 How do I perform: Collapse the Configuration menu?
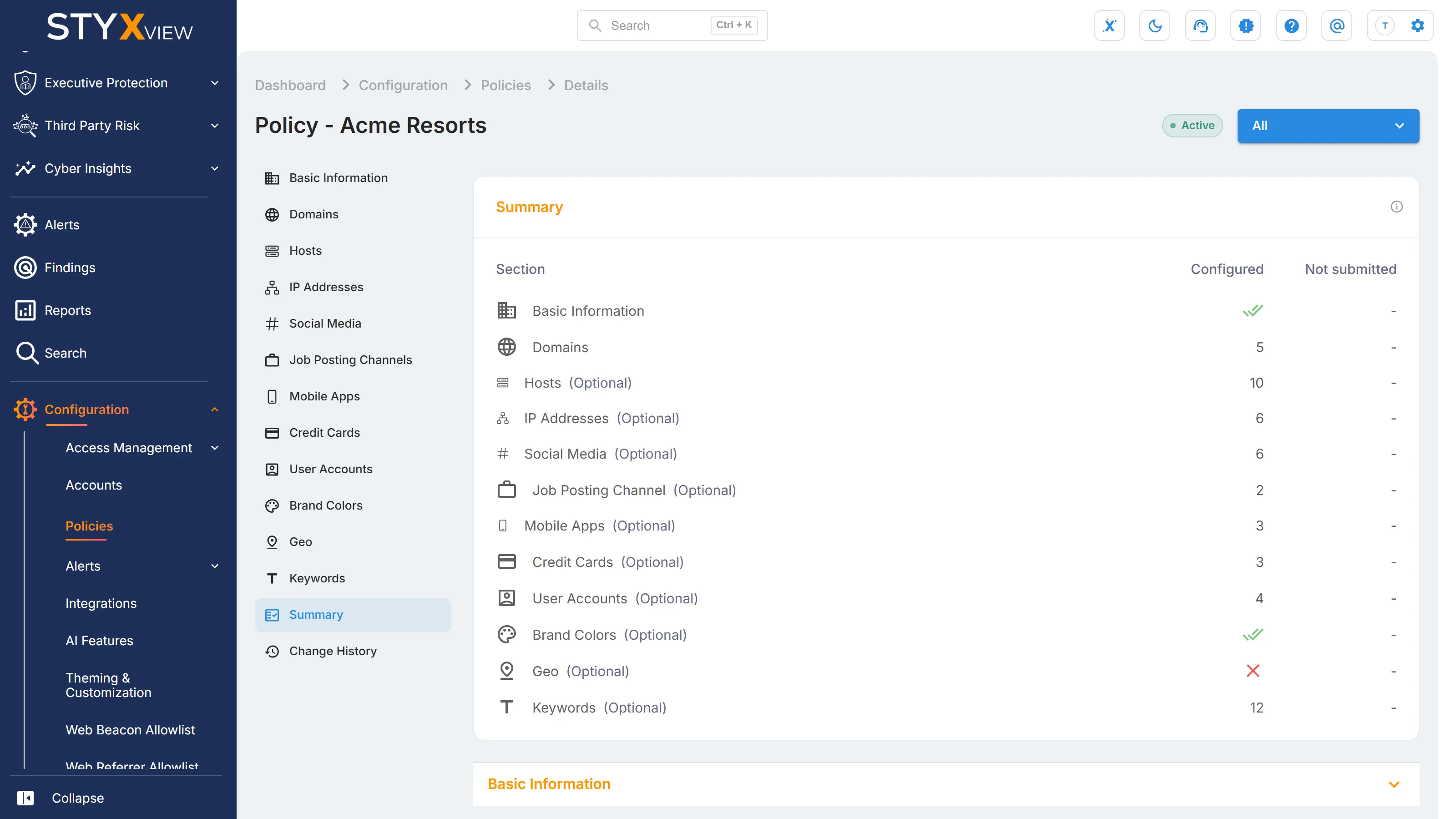(214, 410)
